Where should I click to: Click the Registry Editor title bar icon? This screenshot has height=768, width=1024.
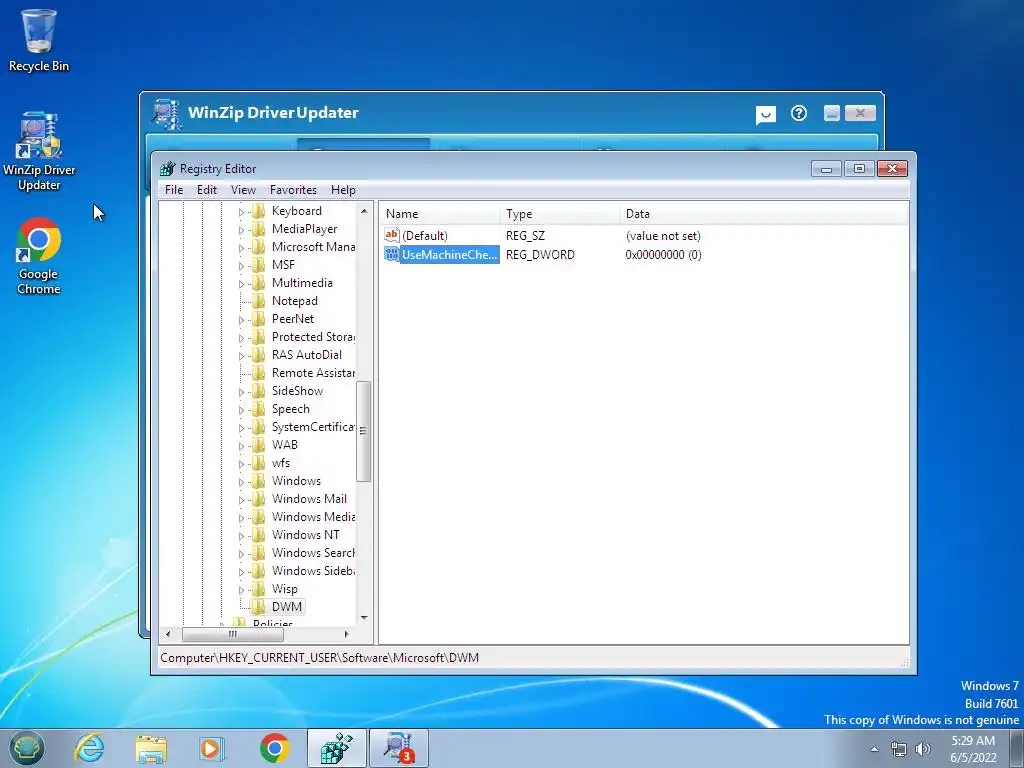coord(168,168)
